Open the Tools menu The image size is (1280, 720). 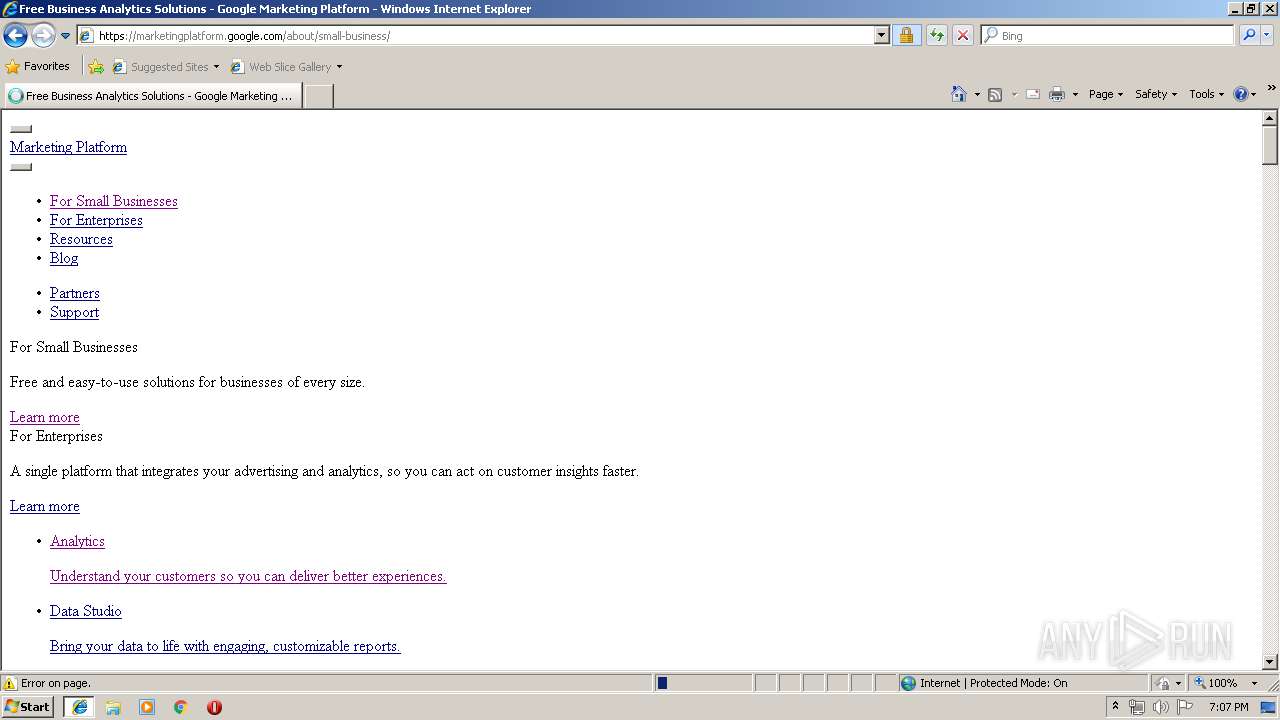click(1206, 94)
